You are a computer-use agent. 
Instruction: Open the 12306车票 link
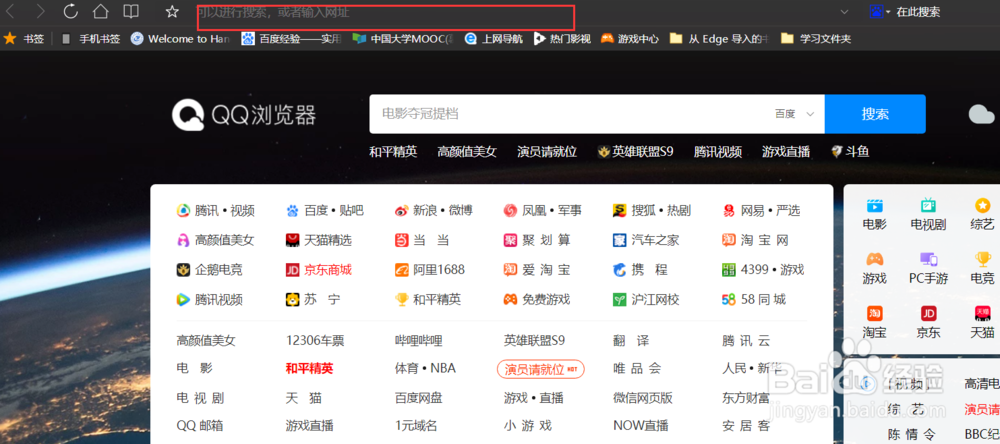click(x=315, y=341)
